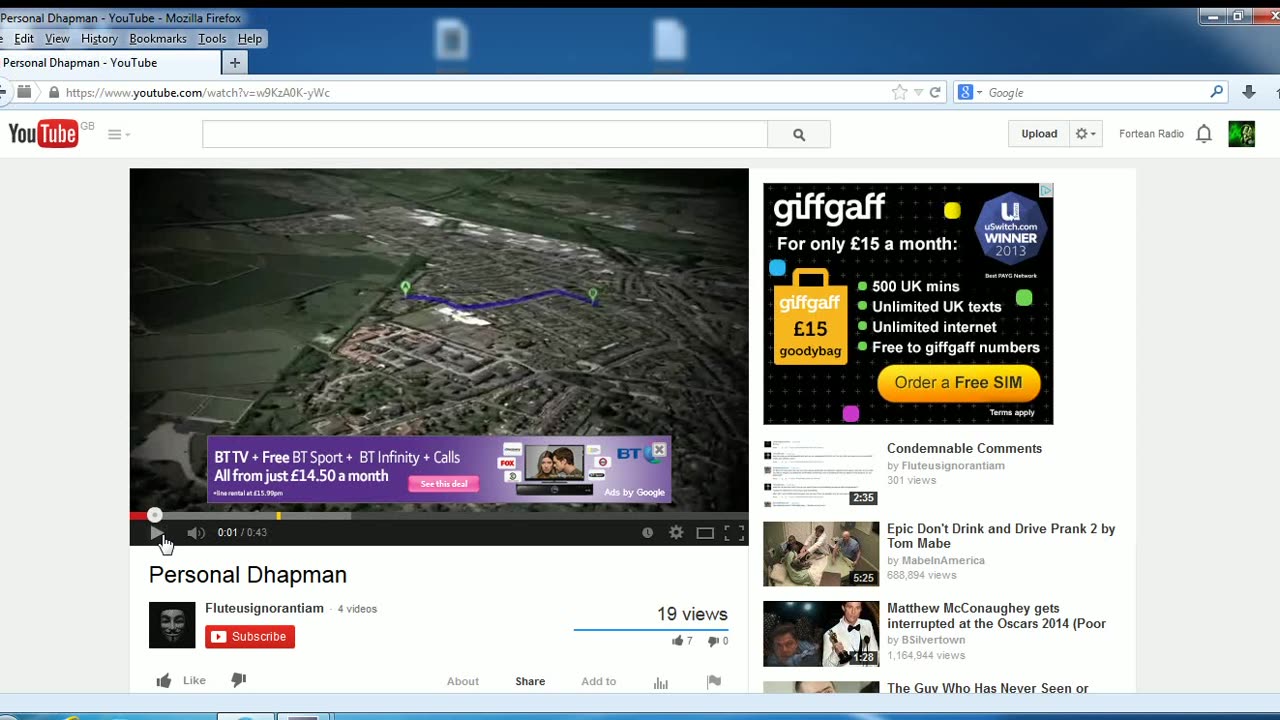1280x720 pixels.
Task: Mute the video via the speaker icon
Action: coord(196,533)
